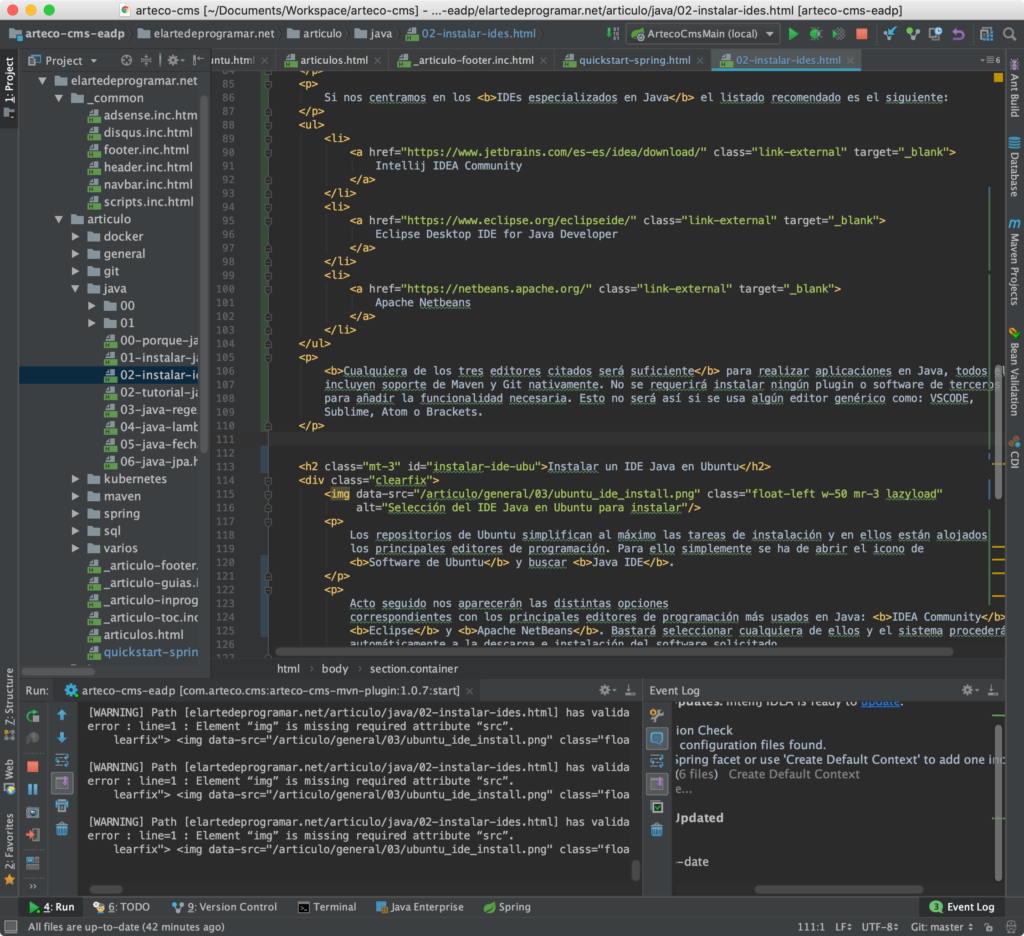Open Search Everywhere with the magnifier icon
The width and height of the screenshot is (1024, 936).
(1008, 33)
